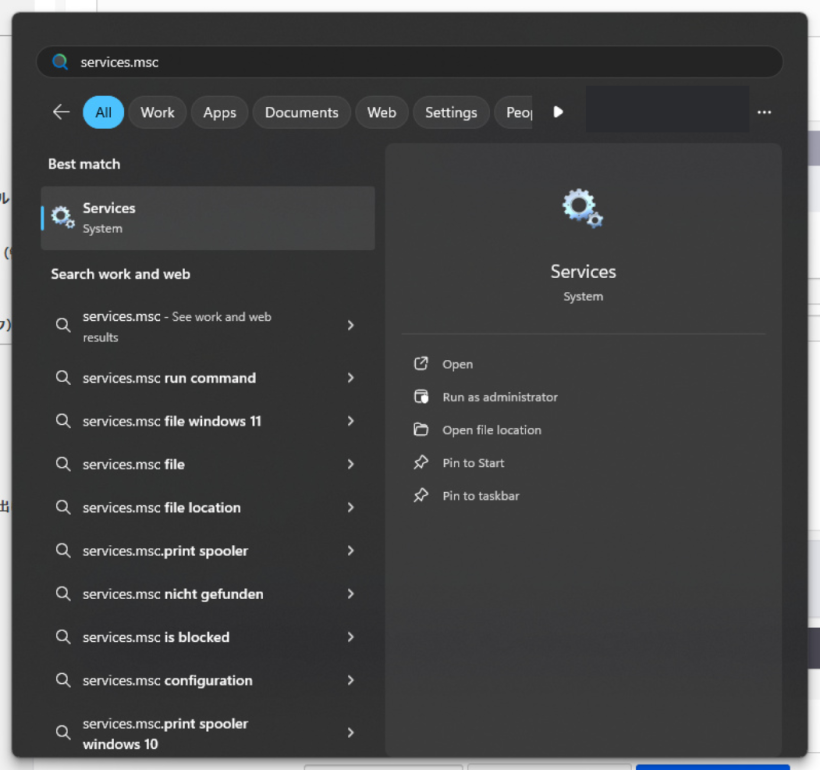This screenshot has width=820, height=770.
Task: Click the large Services gear icon in preview
Action: point(582,209)
